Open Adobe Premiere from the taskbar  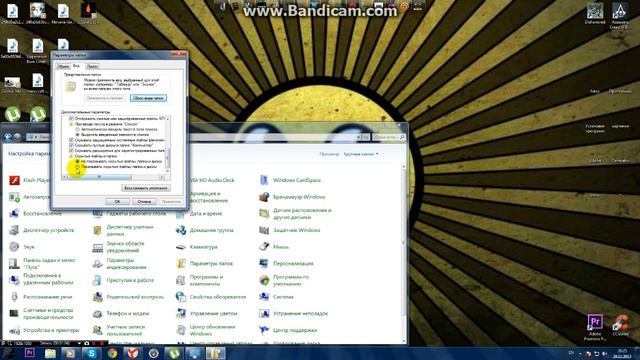pos(30,353)
